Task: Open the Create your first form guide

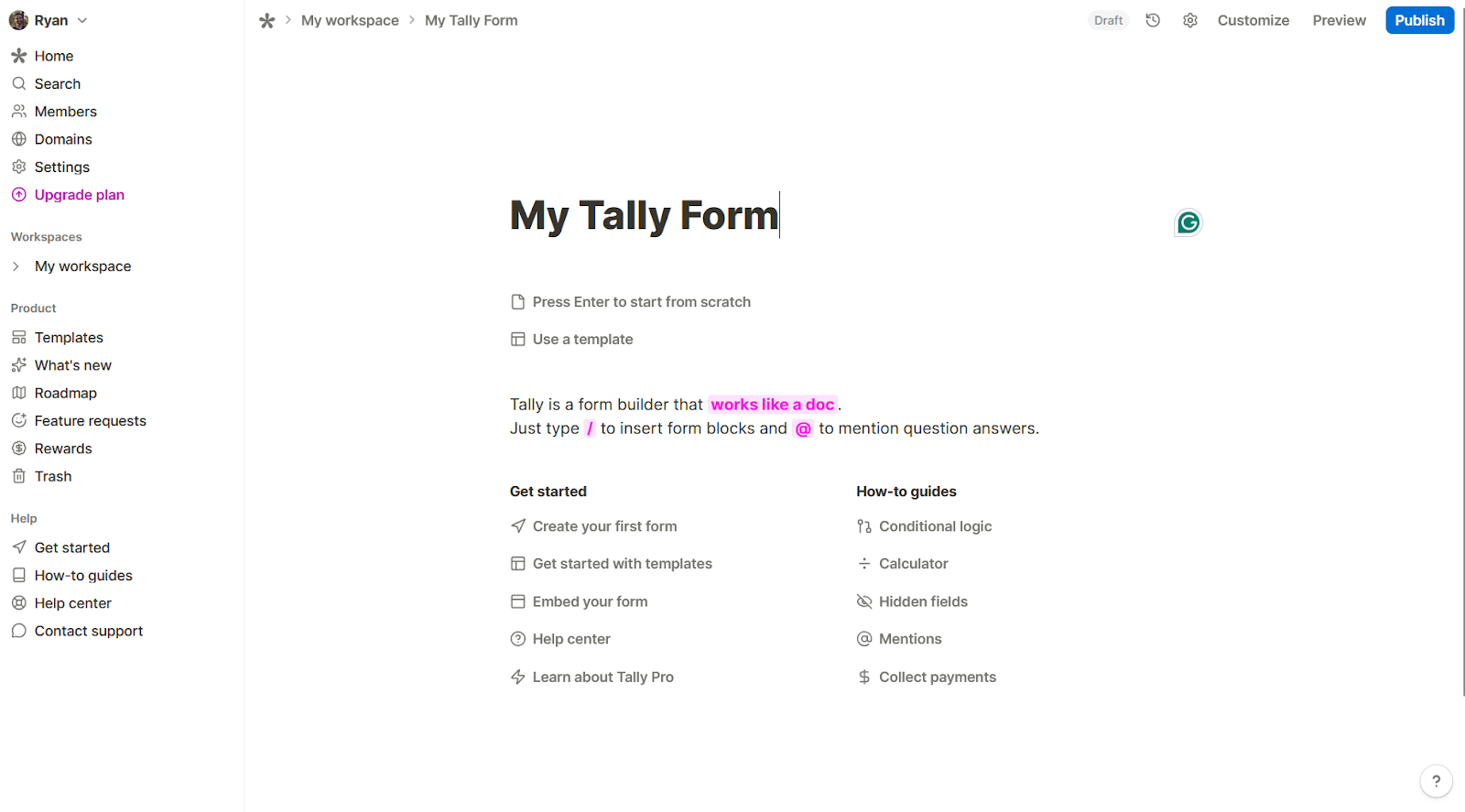Action: [x=604, y=525]
